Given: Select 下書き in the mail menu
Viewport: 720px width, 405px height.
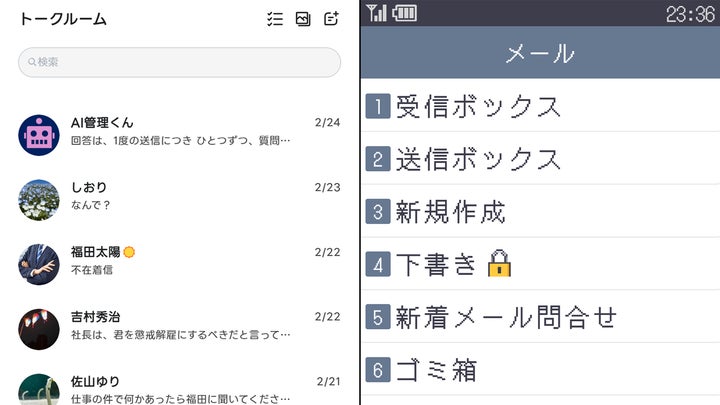Looking at the screenshot, I should tap(540, 264).
